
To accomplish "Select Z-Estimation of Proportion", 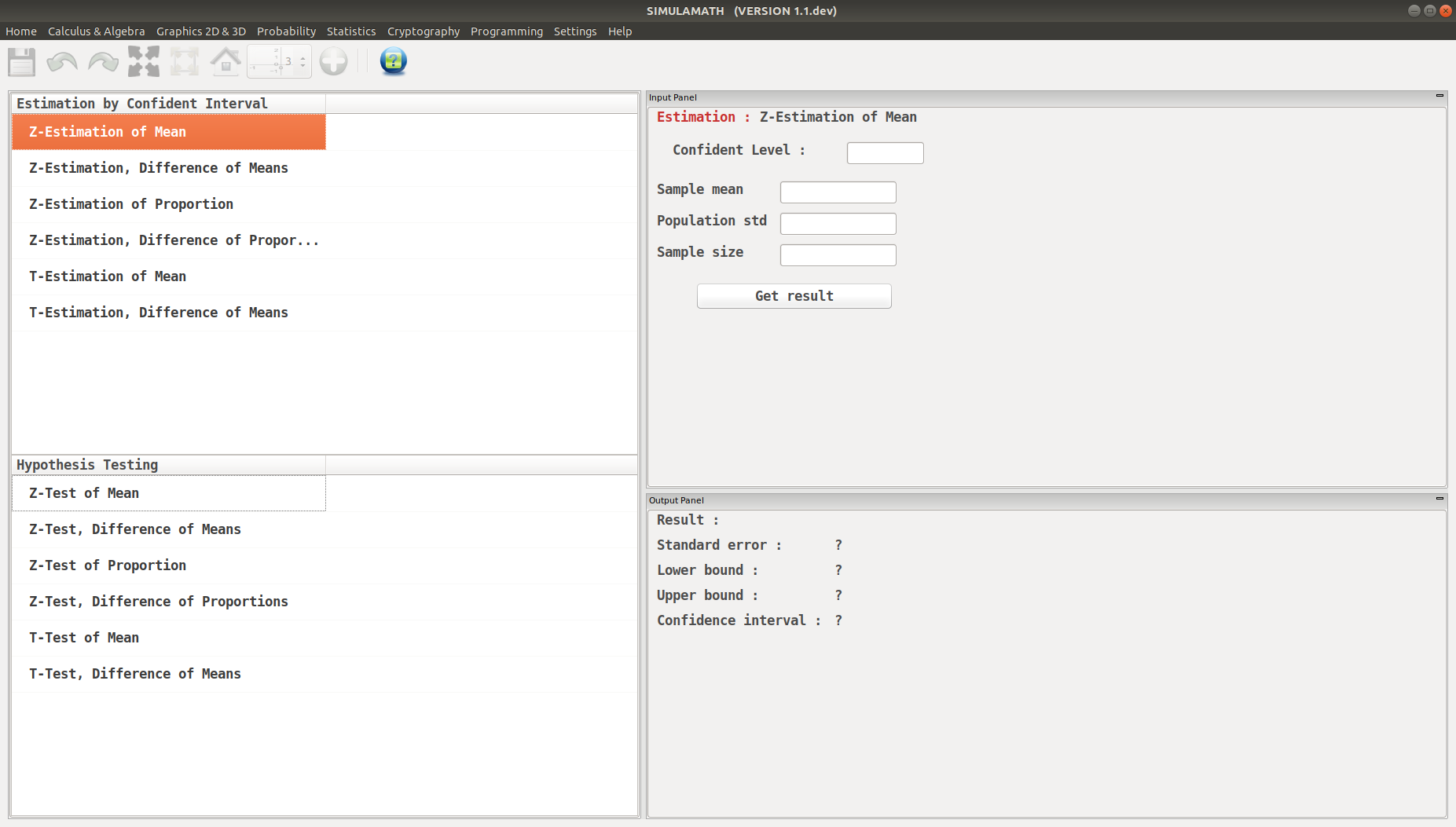I will (x=169, y=204).
